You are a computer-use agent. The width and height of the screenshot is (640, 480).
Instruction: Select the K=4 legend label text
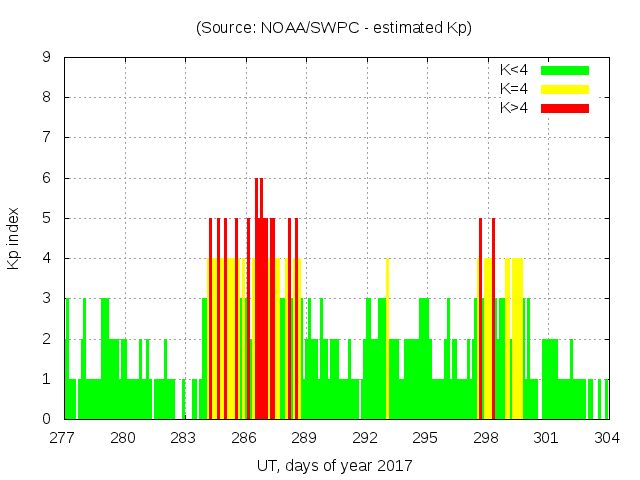pyautogui.click(x=514, y=89)
